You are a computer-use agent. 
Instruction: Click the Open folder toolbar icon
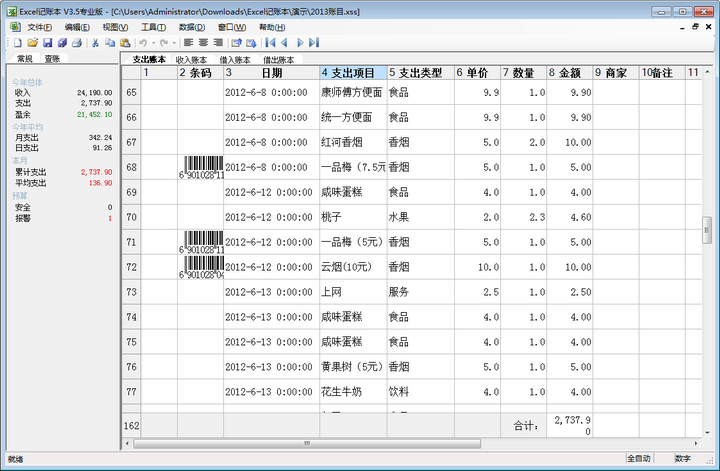pyautogui.click(x=33, y=43)
